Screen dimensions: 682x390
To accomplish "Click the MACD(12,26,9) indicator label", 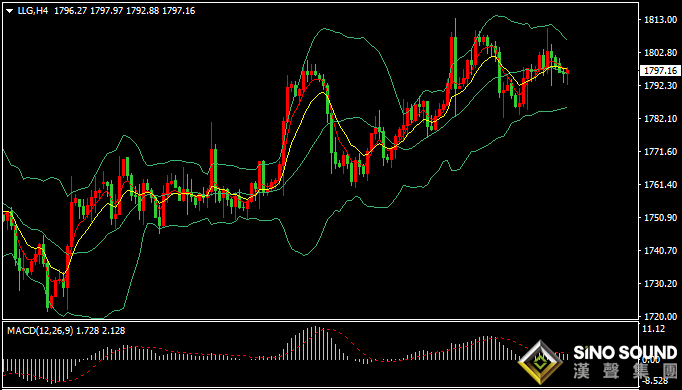I will click(40, 331).
